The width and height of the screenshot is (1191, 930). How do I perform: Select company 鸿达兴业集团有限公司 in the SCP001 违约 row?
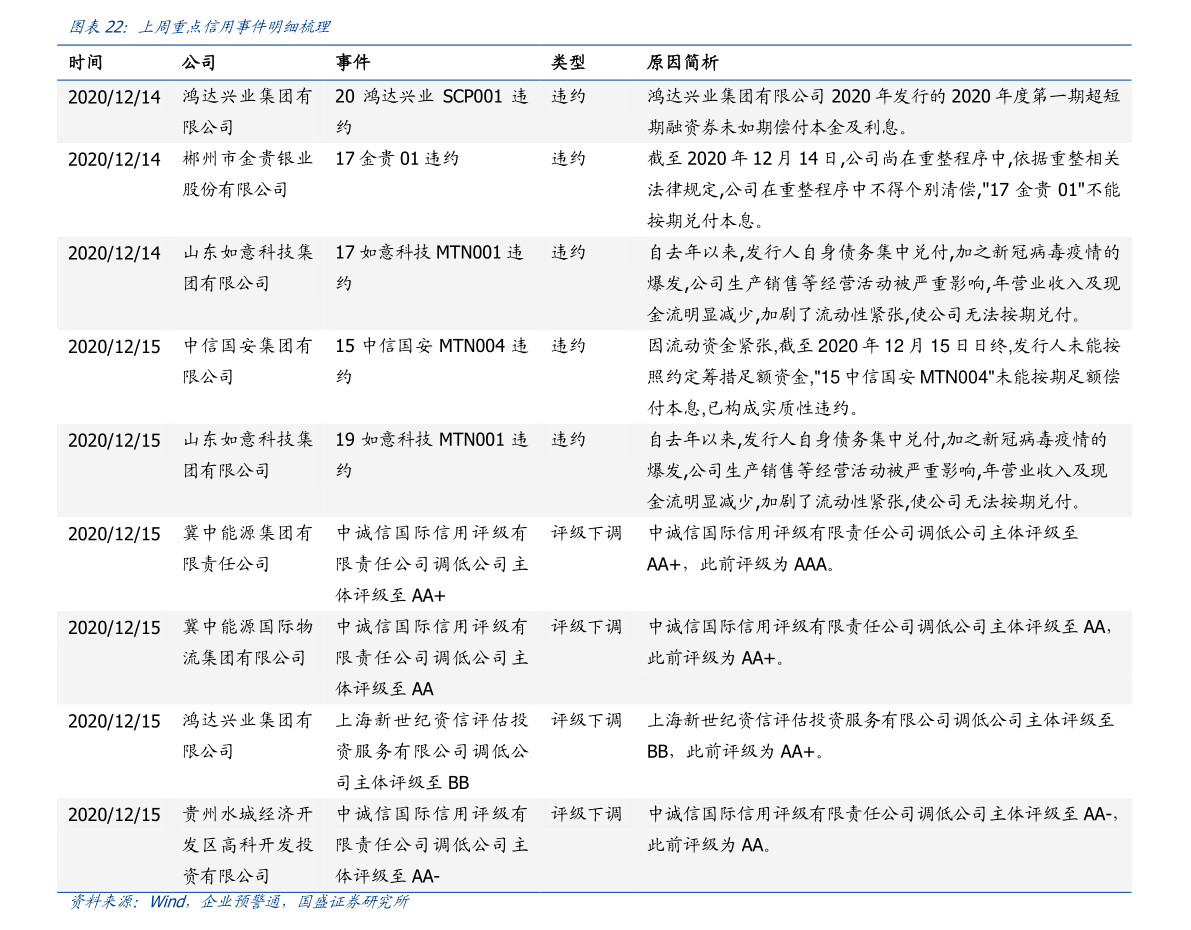click(248, 112)
